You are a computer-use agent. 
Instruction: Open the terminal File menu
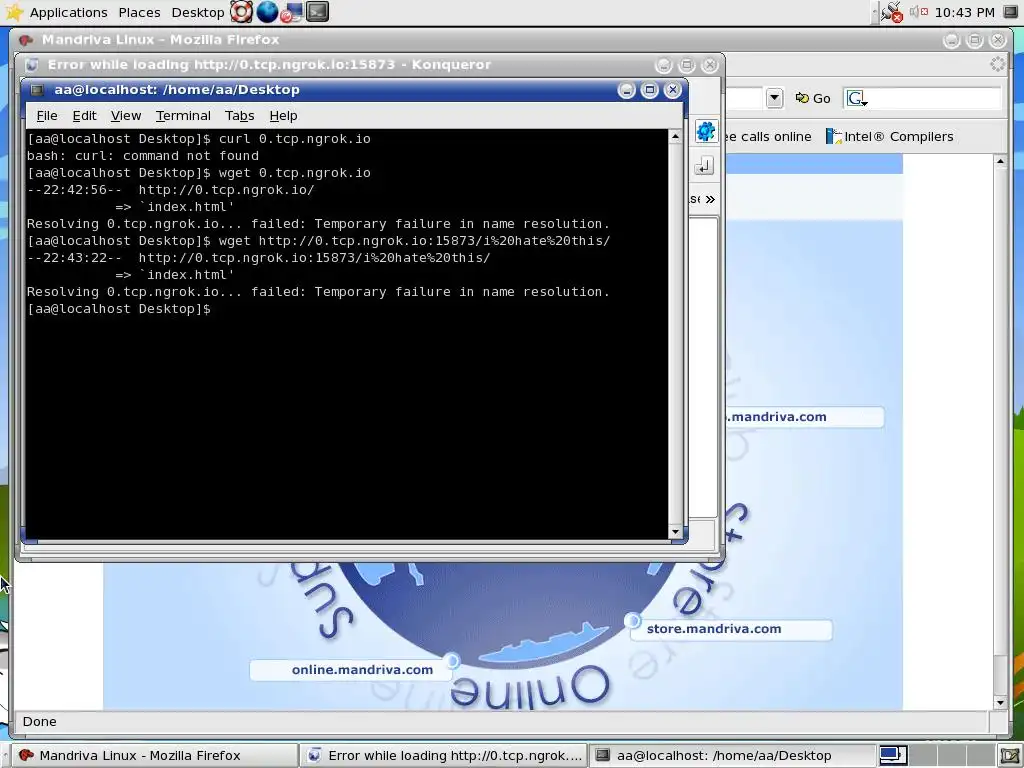47,116
